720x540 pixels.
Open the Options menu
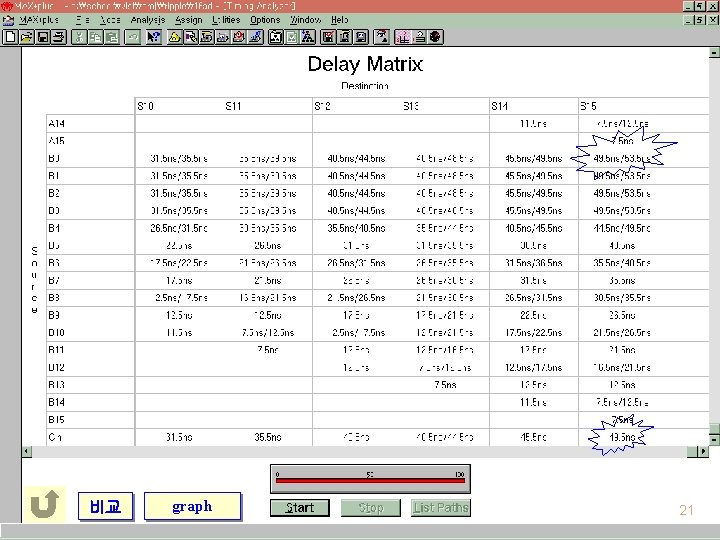pos(265,20)
